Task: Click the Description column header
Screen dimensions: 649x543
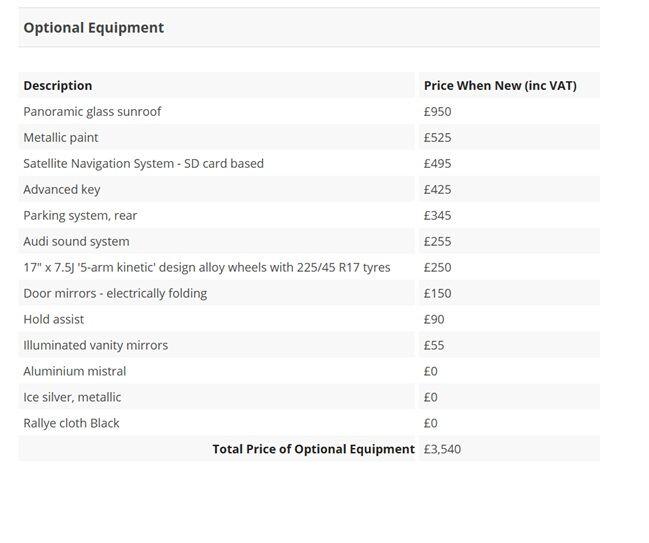Action: [58, 86]
